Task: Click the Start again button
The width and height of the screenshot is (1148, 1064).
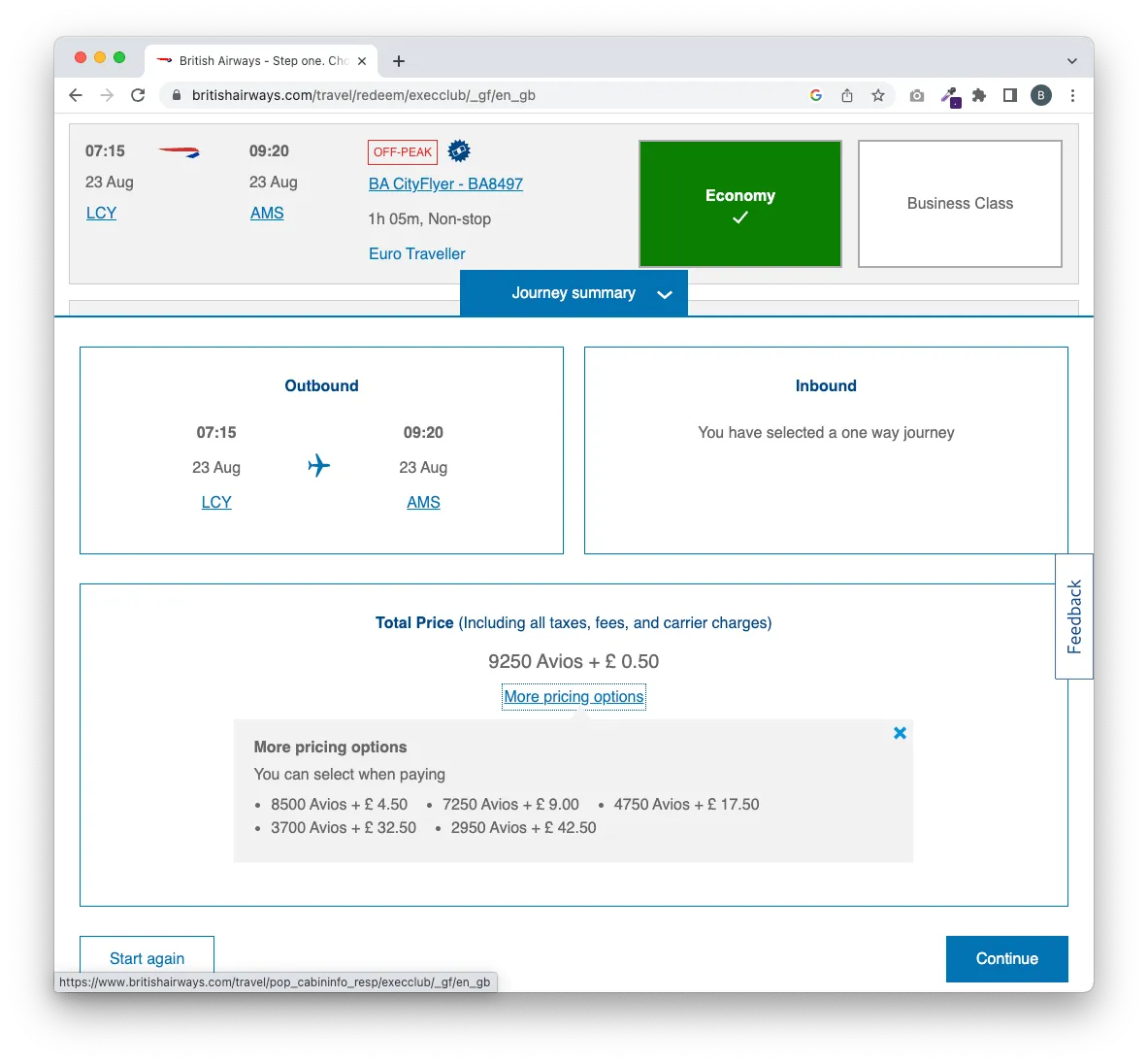Action: 148,958
